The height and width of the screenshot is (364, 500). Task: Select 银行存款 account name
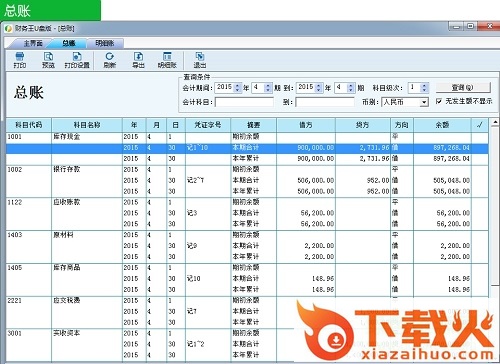tap(67, 169)
